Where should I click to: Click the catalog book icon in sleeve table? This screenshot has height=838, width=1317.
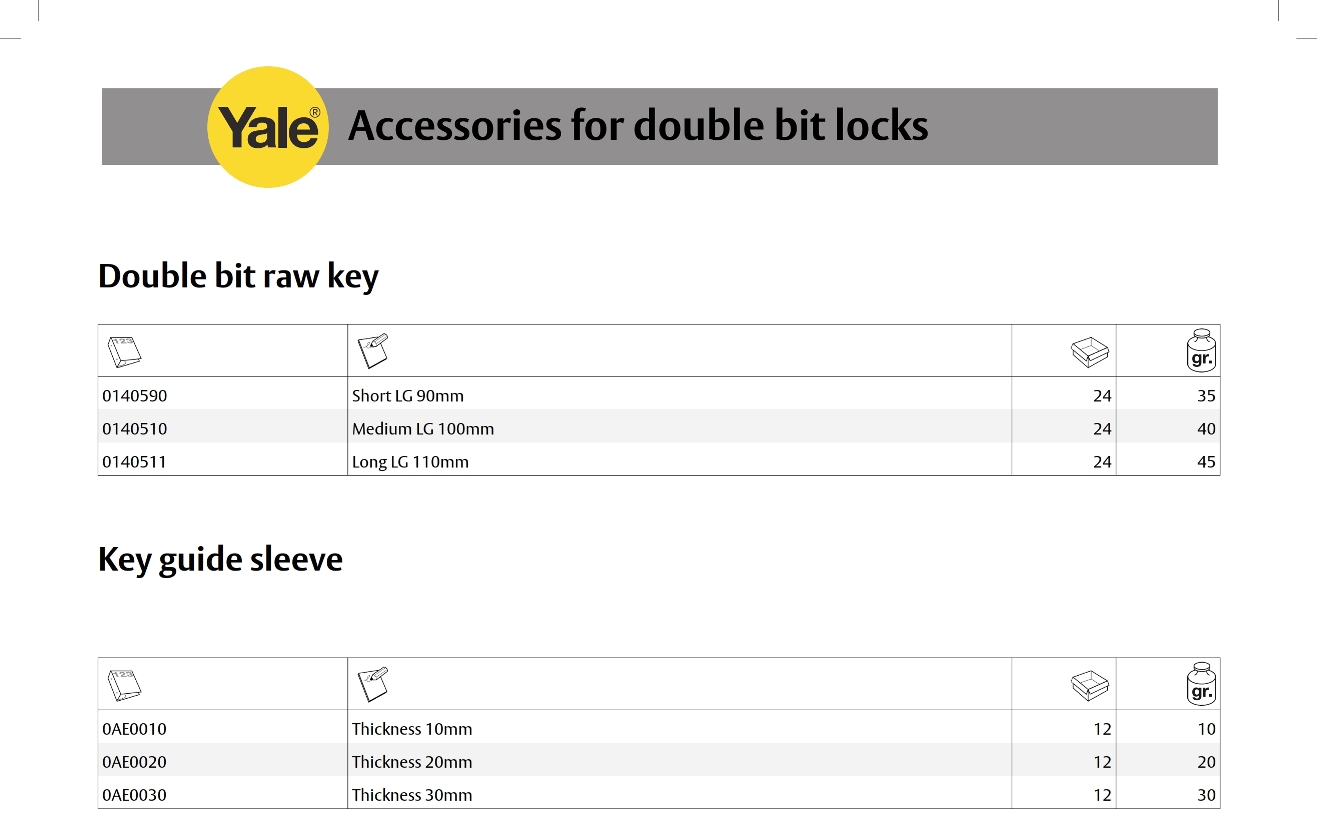point(124,684)
